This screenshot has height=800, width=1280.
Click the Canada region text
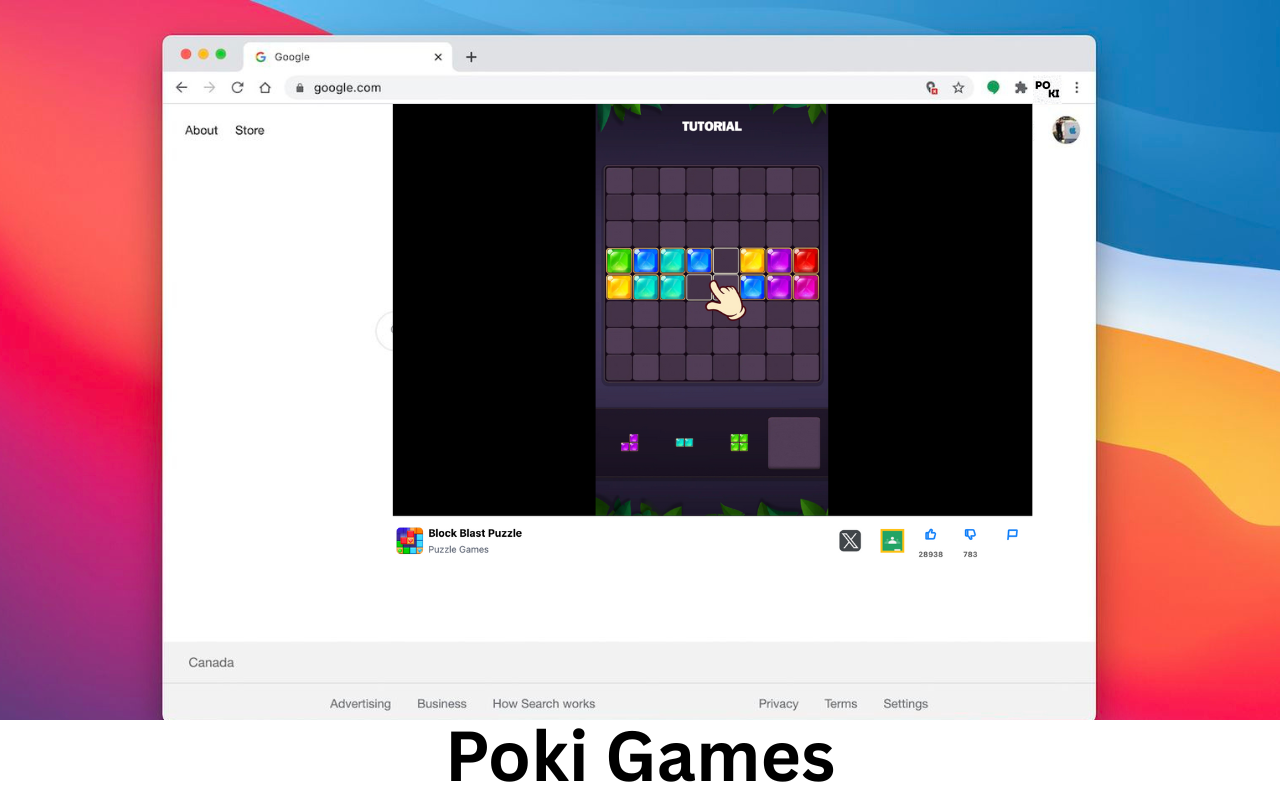[211, 662]
